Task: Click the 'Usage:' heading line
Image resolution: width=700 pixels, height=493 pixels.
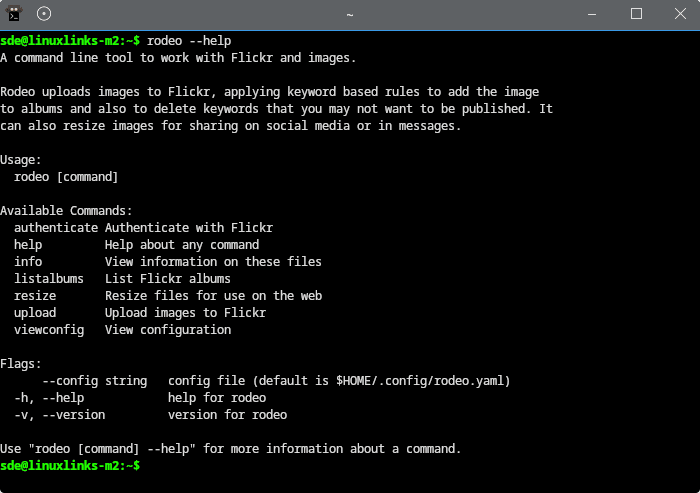Action: tap(21, 160)
